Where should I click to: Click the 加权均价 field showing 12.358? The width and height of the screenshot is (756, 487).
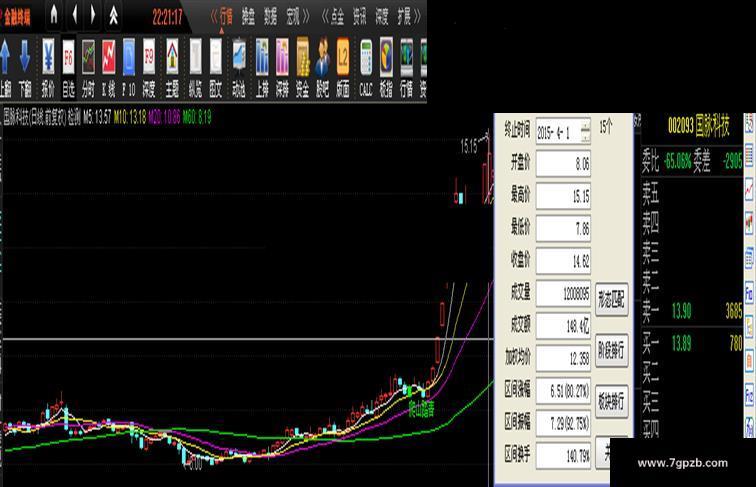point(563,358)
